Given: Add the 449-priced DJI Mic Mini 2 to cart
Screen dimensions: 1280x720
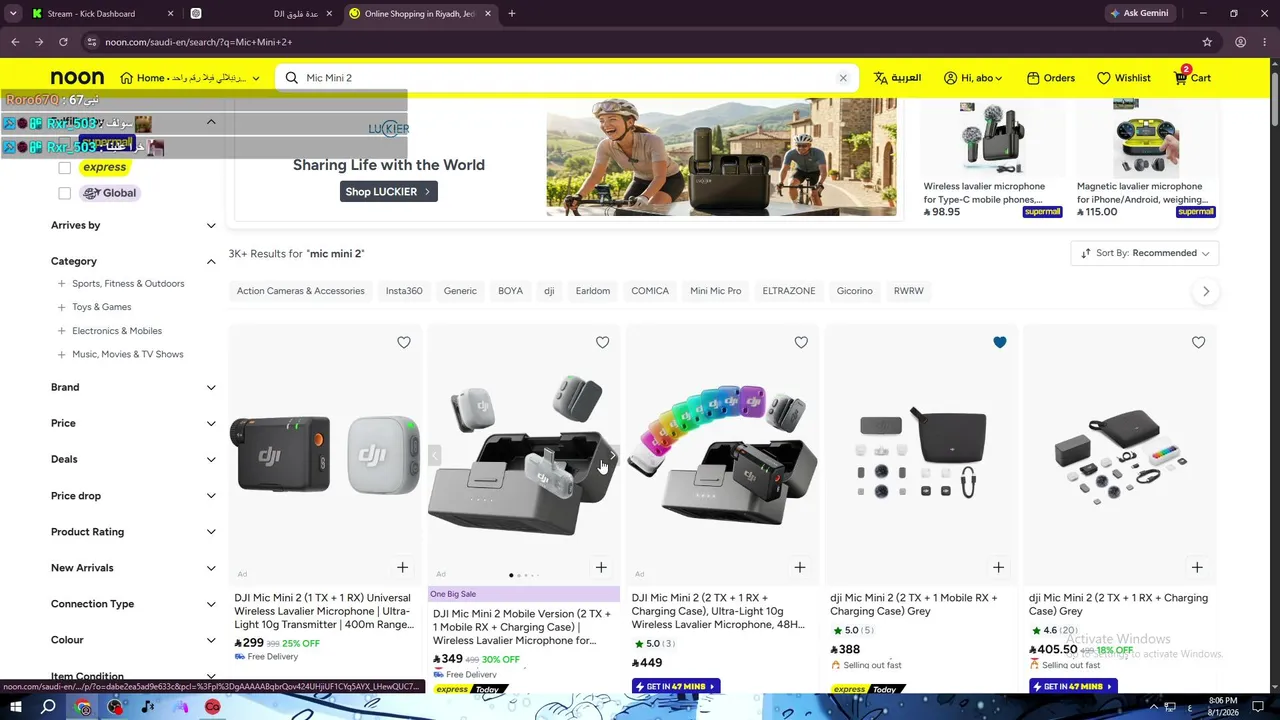Looking at the screenshot, I should [799, 568].
